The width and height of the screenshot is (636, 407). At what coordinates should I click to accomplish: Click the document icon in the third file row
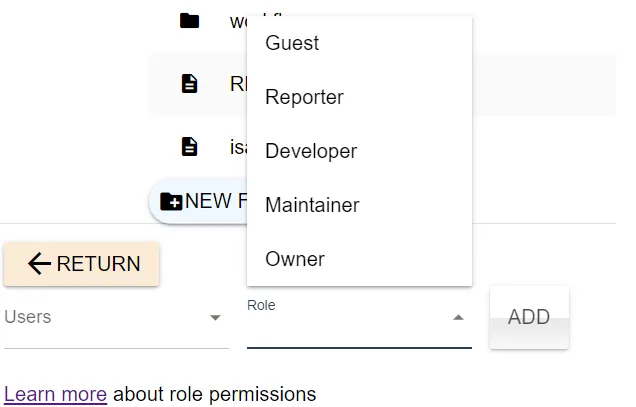[189, 147]
